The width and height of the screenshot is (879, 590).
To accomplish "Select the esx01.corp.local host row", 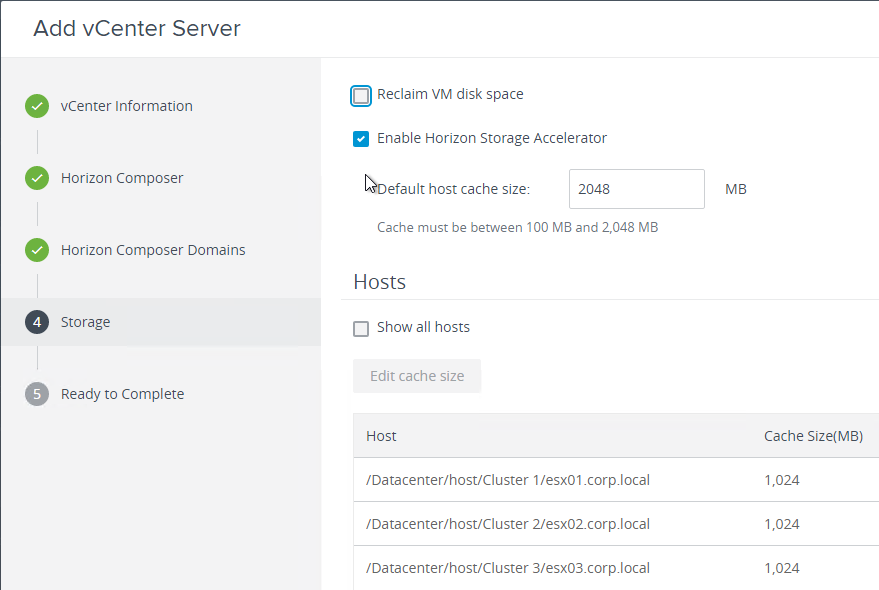I will (616, 480).
